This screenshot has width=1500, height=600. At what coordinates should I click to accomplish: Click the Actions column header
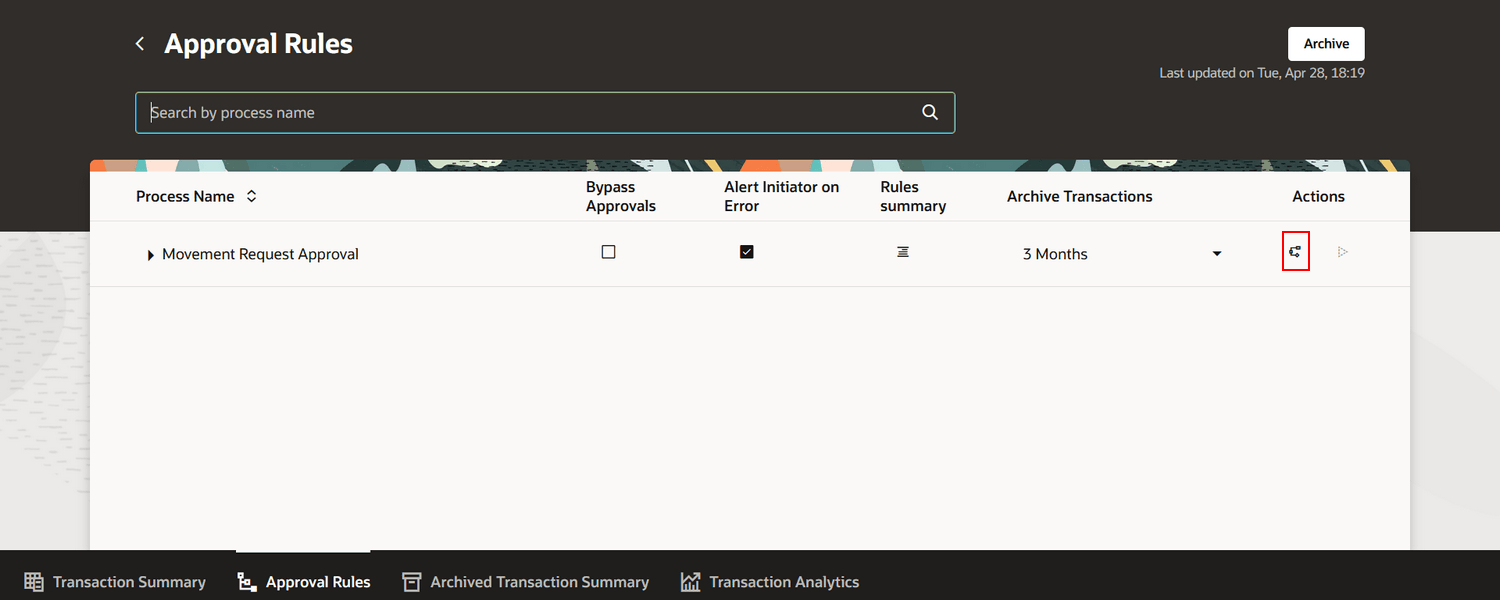coord(1318,197)
